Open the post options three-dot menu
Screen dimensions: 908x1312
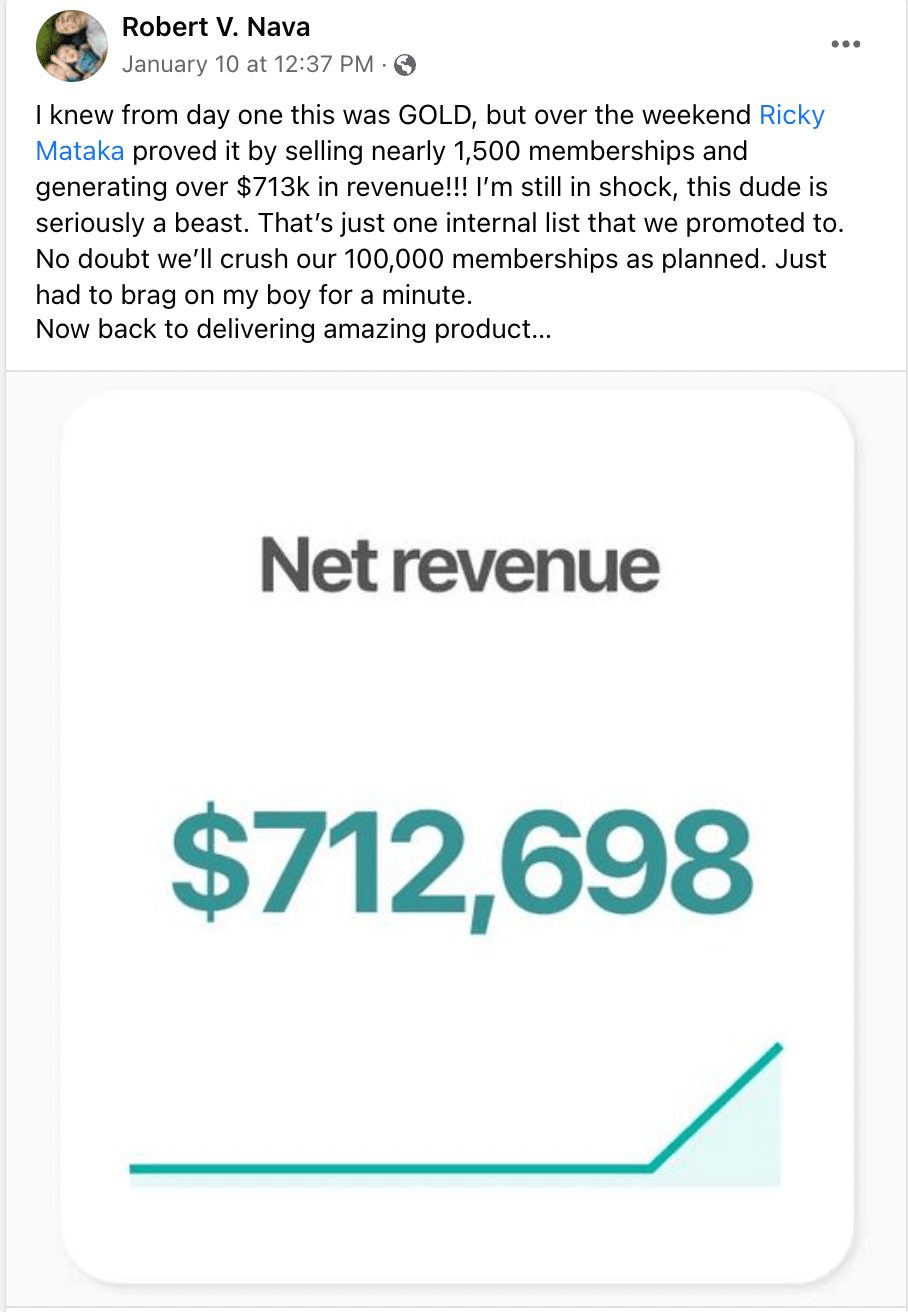[x=846, y=44]
